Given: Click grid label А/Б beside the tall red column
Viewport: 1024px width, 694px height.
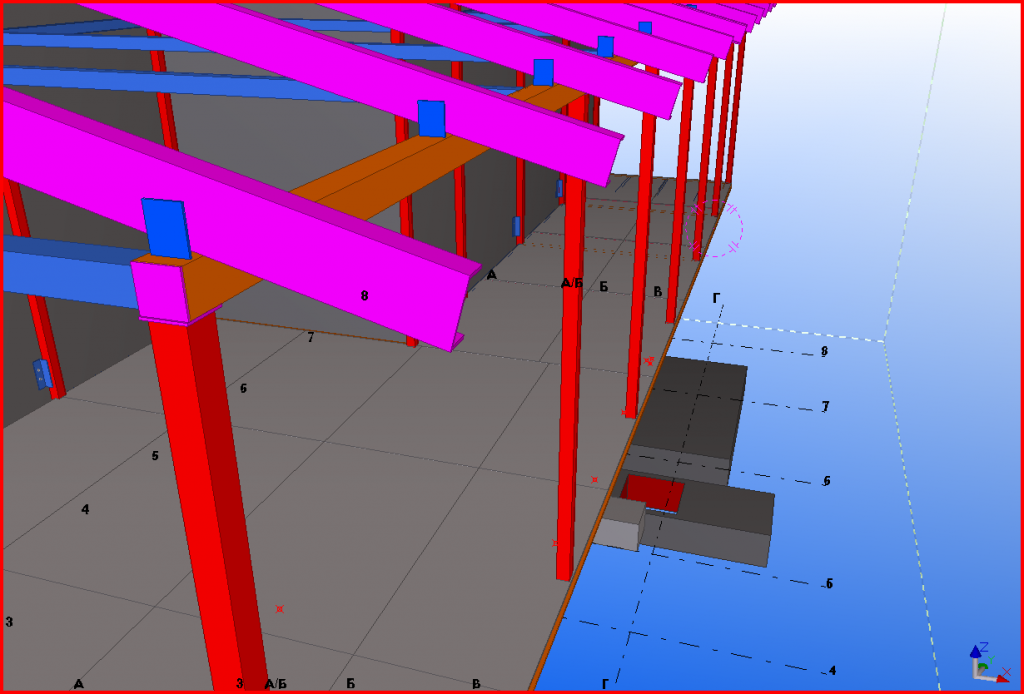Looking at the screenshot, I should pos(572,283).
